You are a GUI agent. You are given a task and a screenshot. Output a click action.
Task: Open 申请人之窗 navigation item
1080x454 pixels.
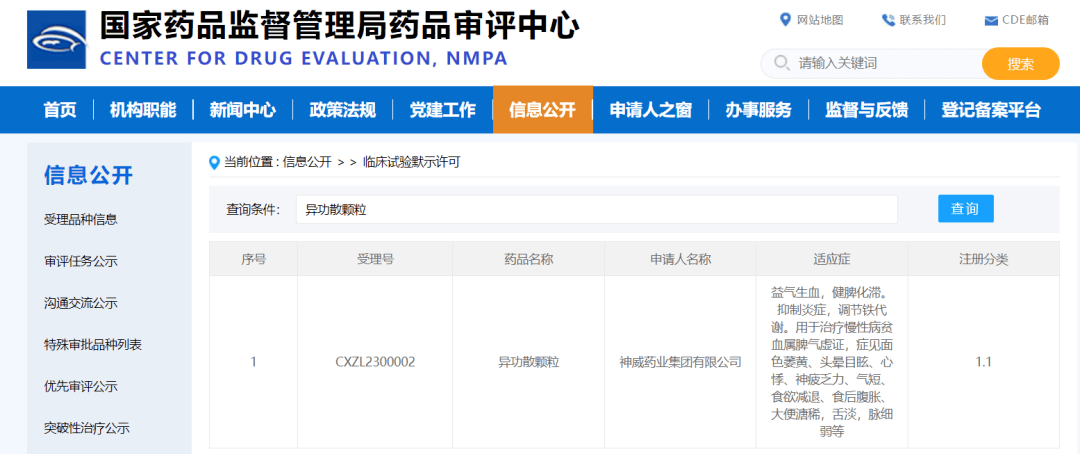coord(650,110)
